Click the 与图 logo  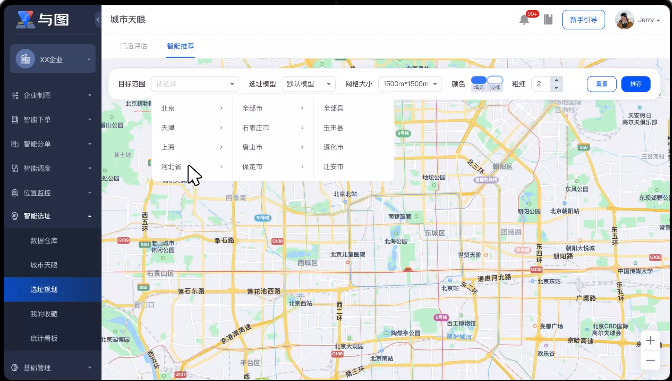pos(42,19)
